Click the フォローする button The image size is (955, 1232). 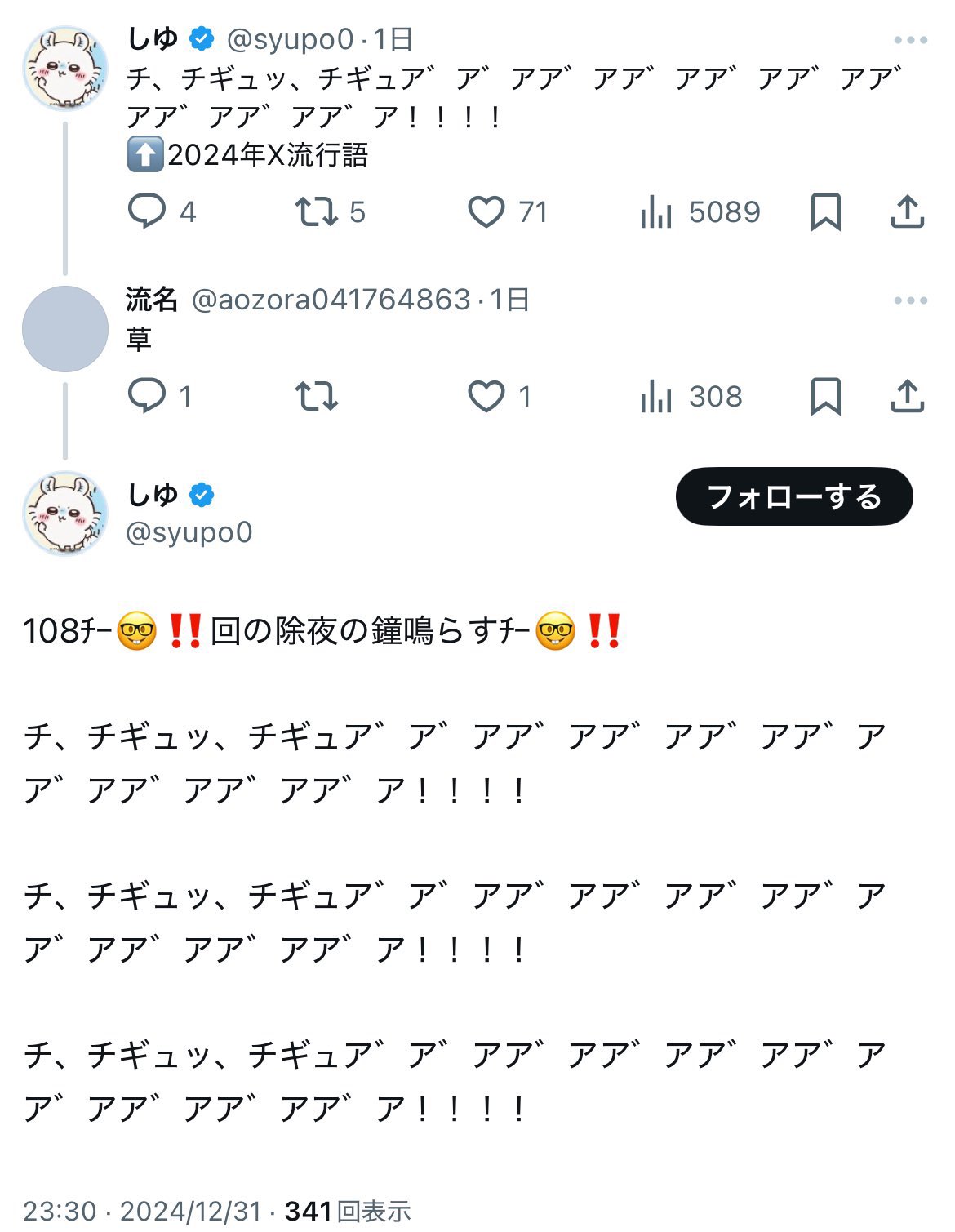793,496
